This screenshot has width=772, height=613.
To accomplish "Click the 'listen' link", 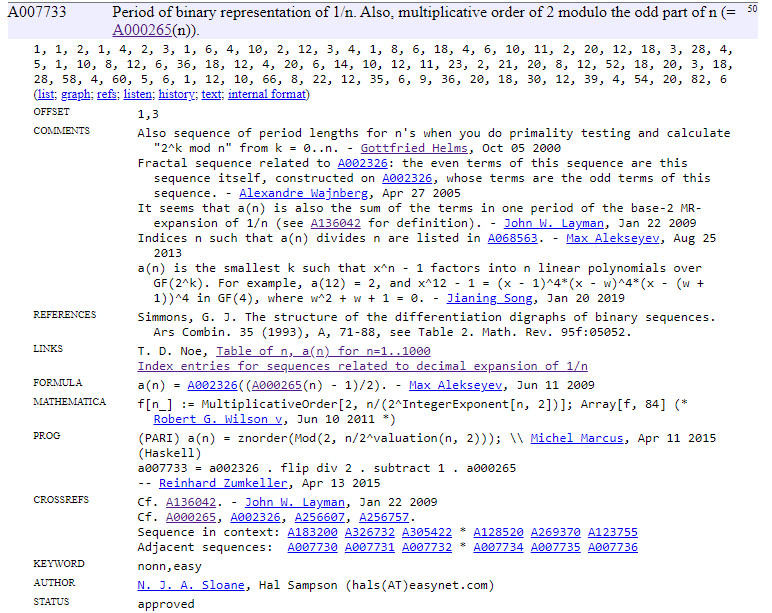I will 137,94.
